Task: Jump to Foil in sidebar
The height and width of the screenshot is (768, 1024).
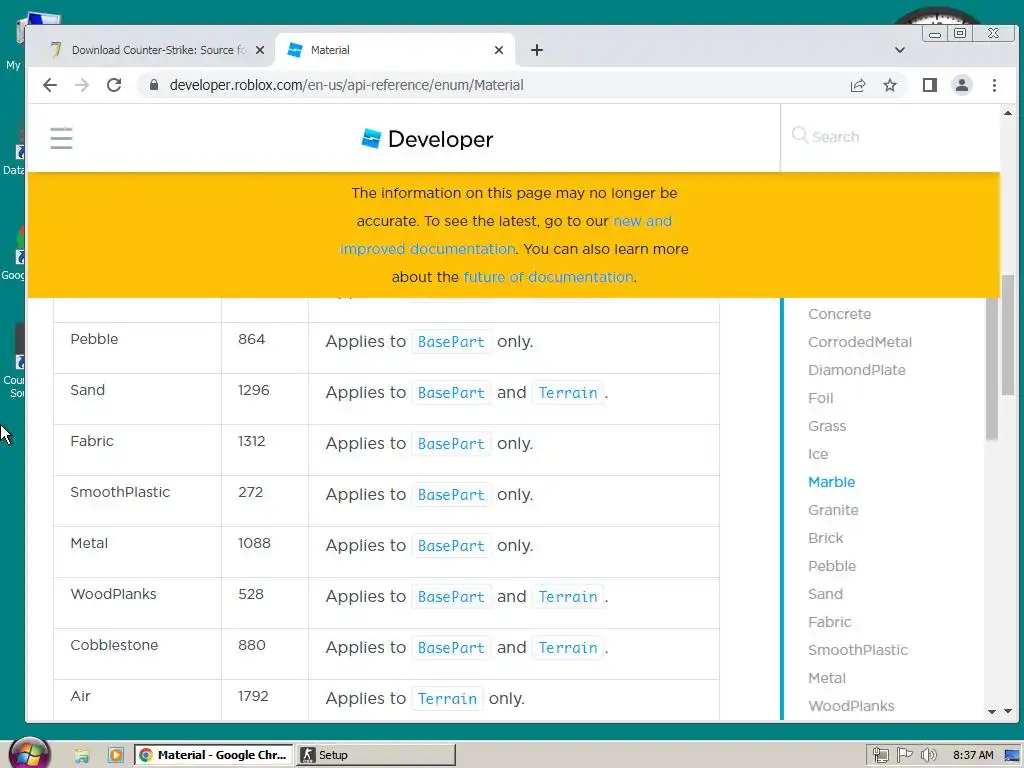Action: 820,398
